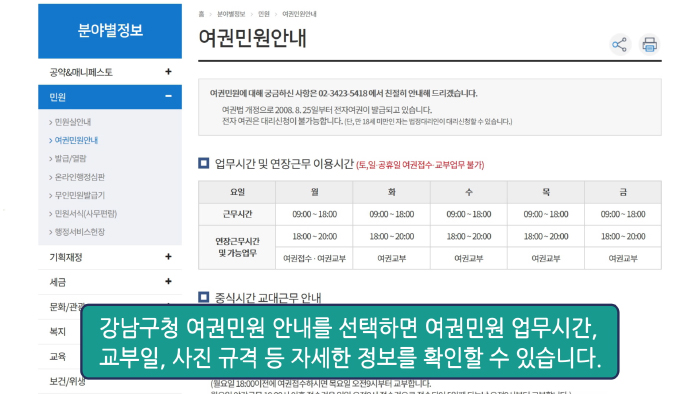700x394 pixels.
Task: Expand the 기획재정 section plus icon
Action: tap(168, 257)
